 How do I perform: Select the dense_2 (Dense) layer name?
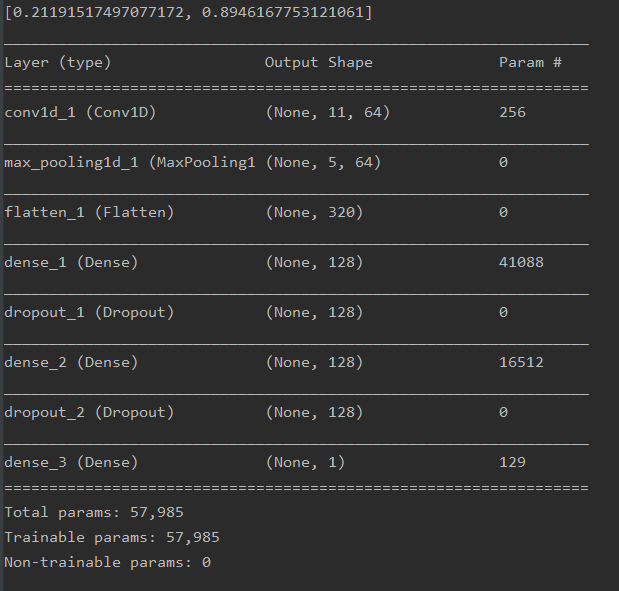click(71, 362)
